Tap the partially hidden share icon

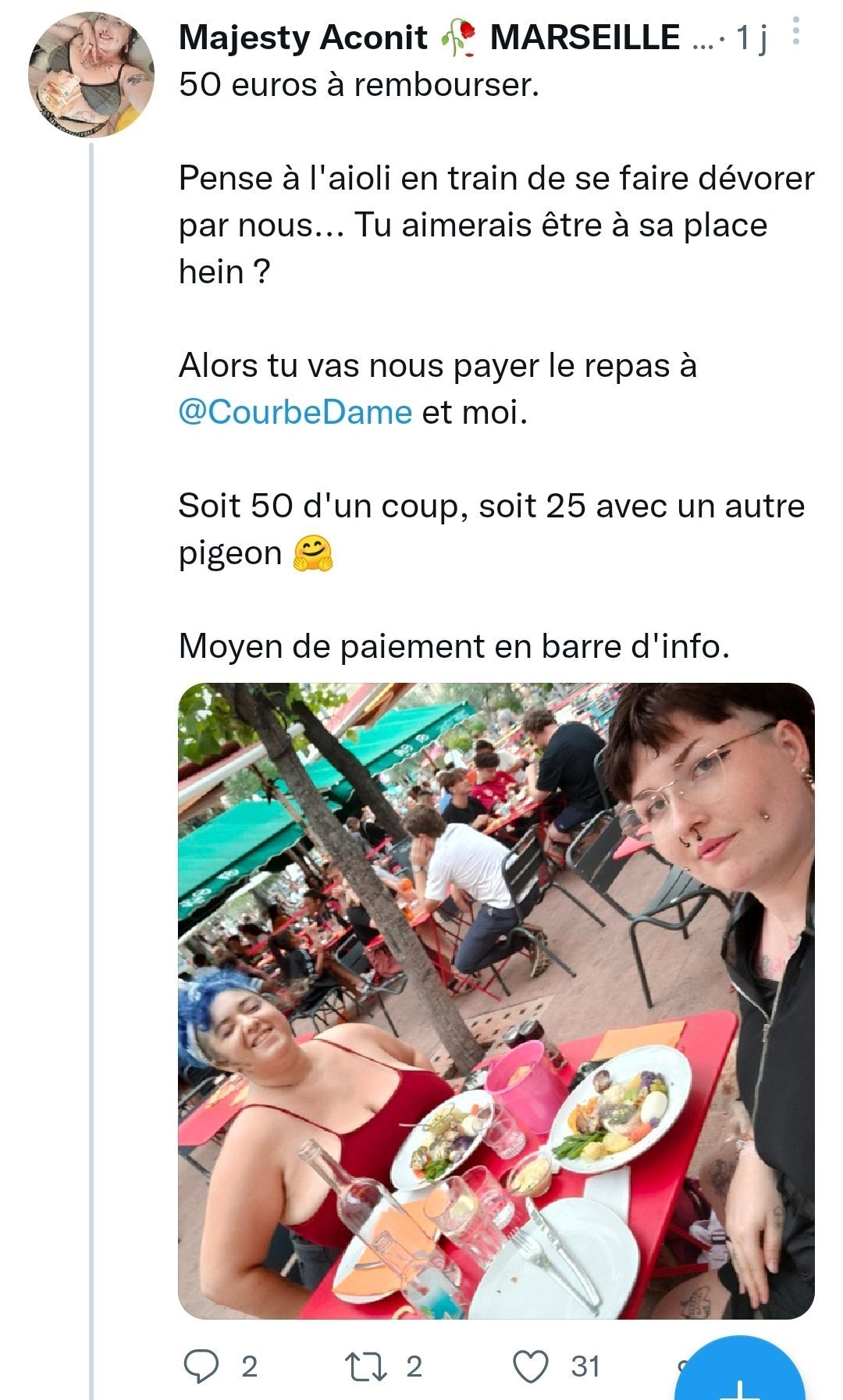pos(681,1366)
